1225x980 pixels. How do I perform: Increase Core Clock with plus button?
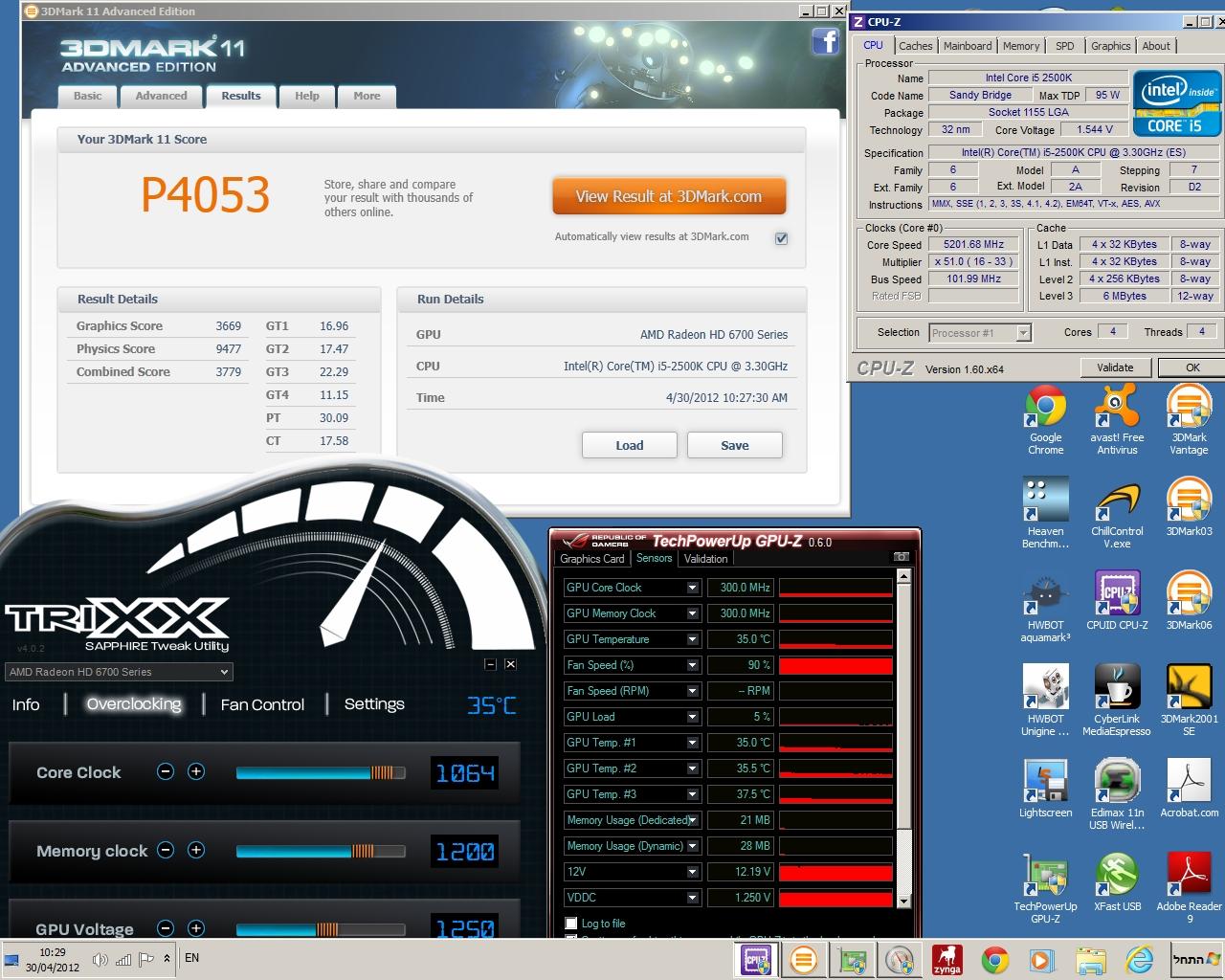pos(196,771)
